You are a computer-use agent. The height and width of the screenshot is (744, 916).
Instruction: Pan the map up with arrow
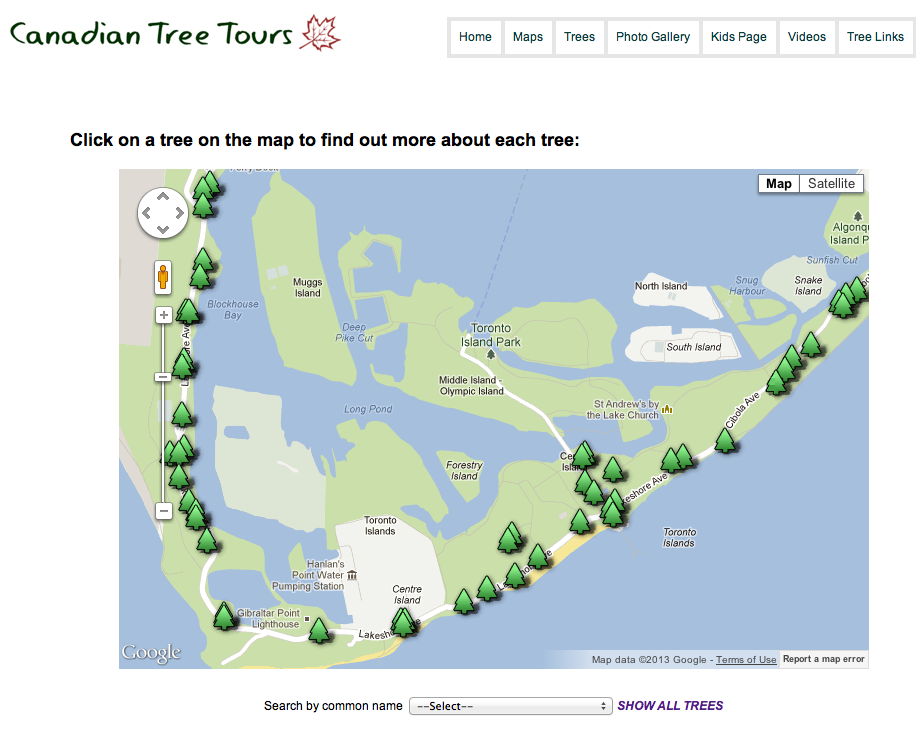click(163, 196)
